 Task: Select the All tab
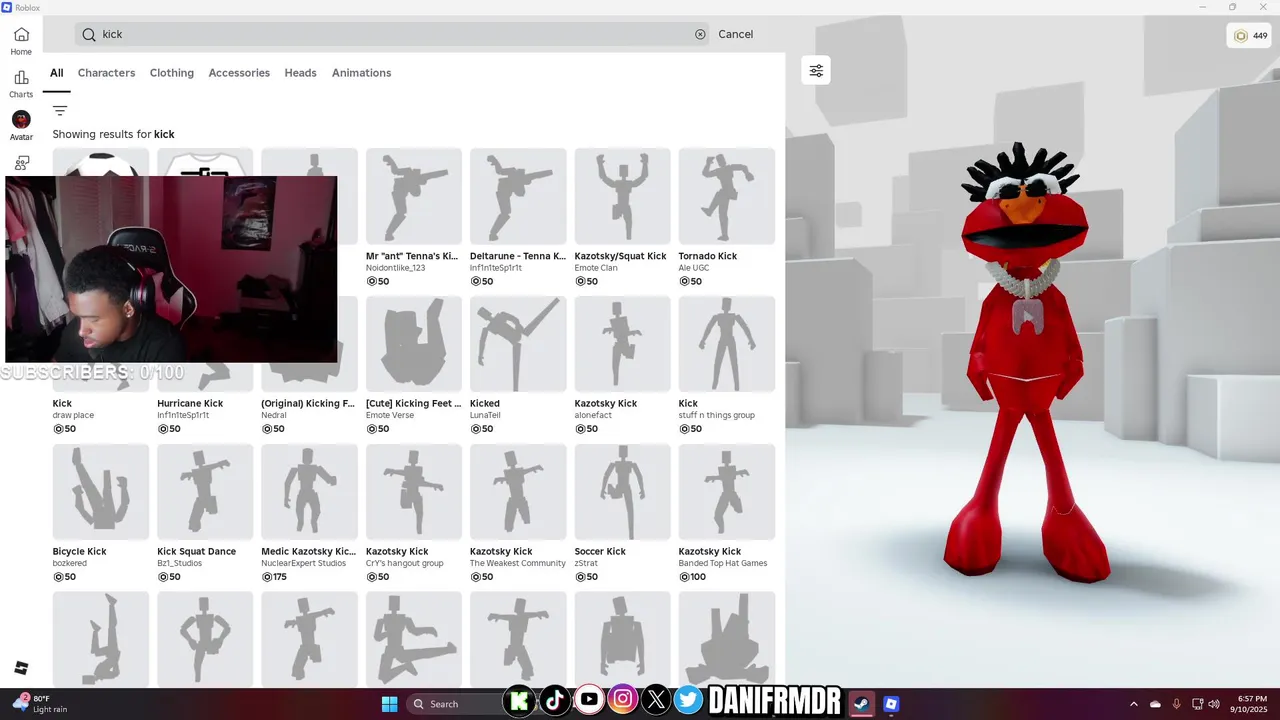click(x=57, y=73)
